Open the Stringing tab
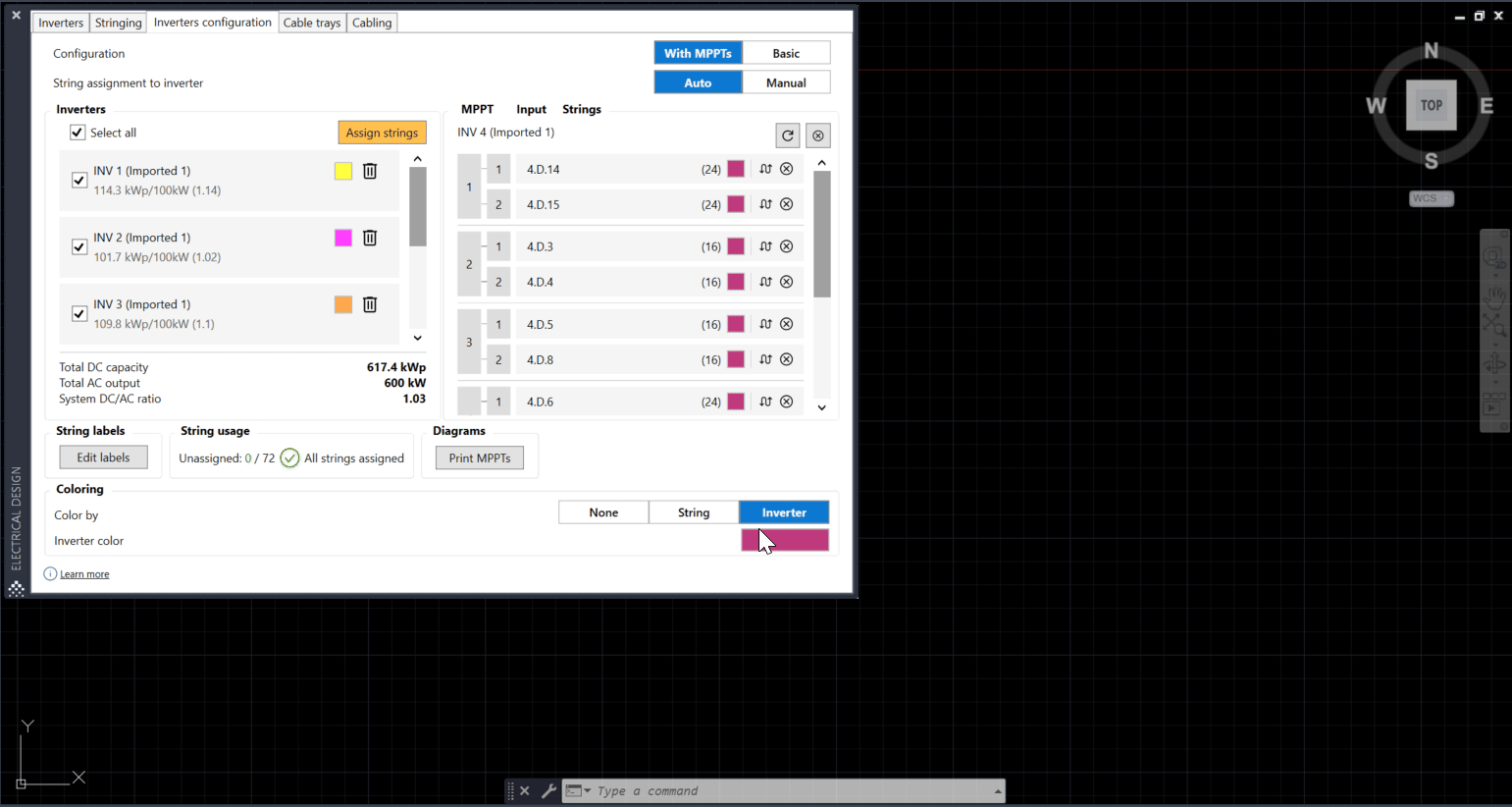This screenshot has width=1512, height=807. point(118,22)
